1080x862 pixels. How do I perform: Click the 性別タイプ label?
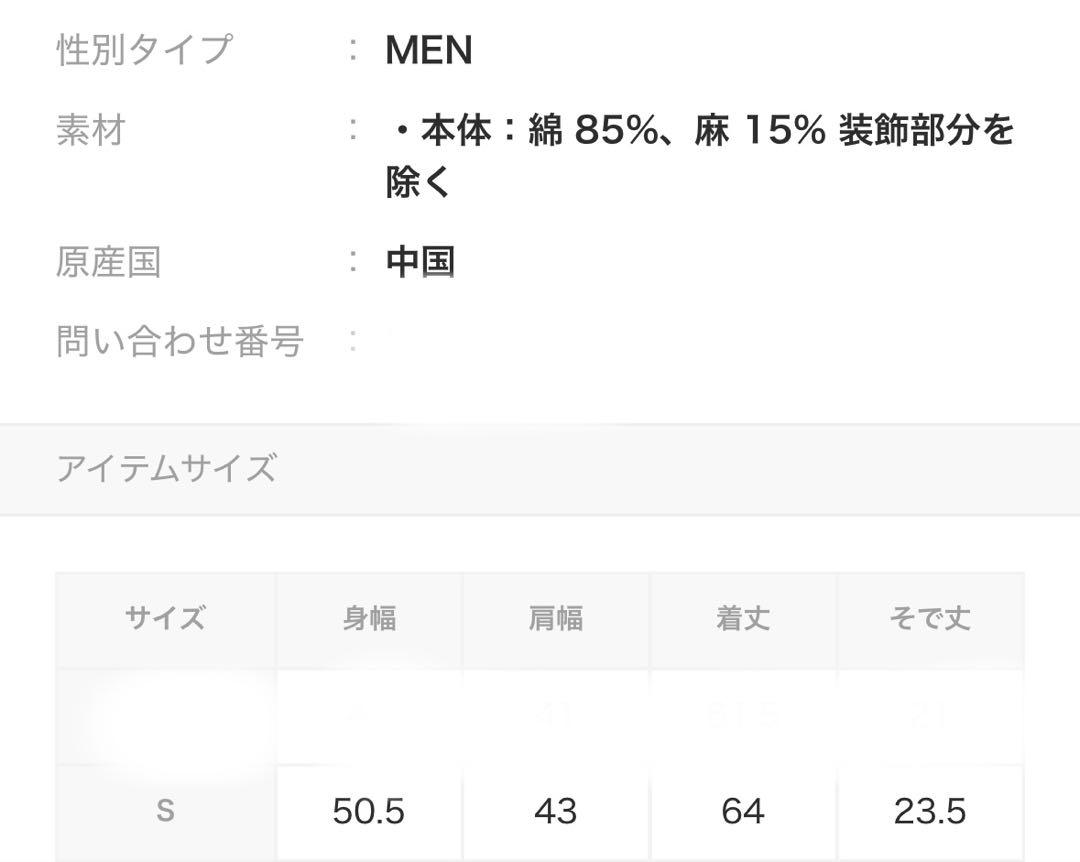145,50
